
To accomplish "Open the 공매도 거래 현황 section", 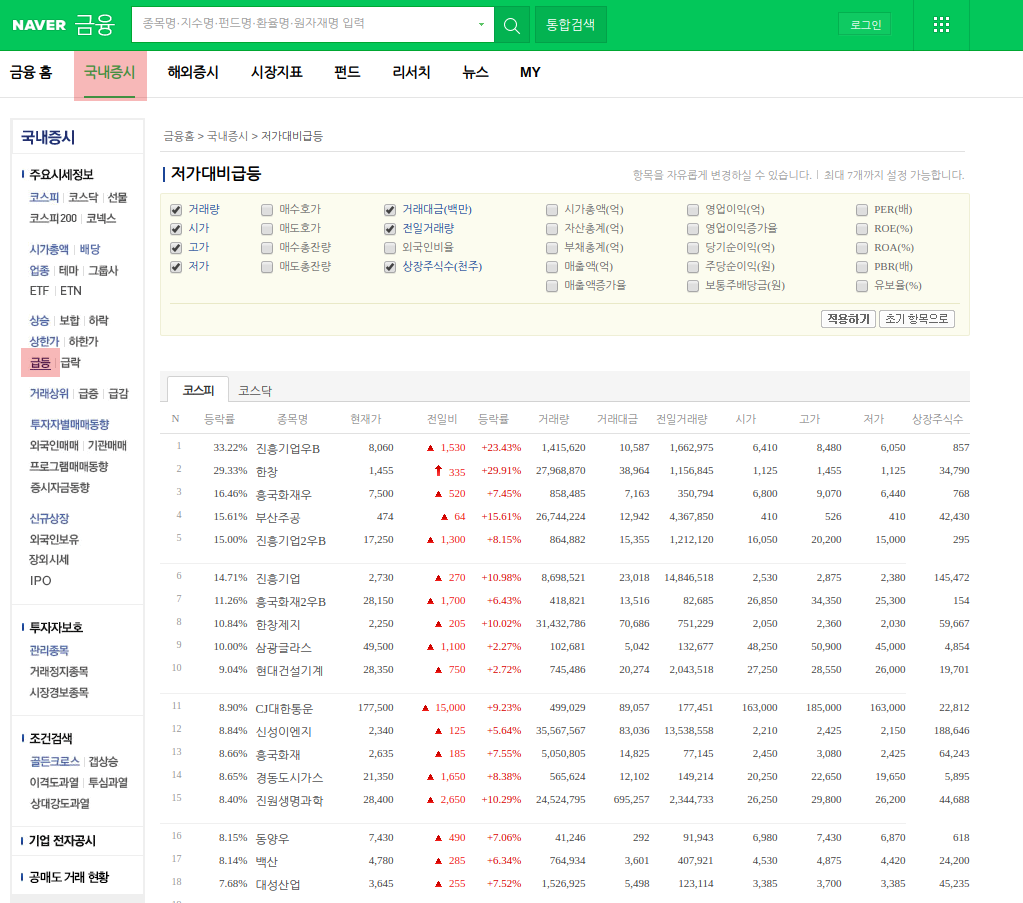I will click(x=69, y=877).
